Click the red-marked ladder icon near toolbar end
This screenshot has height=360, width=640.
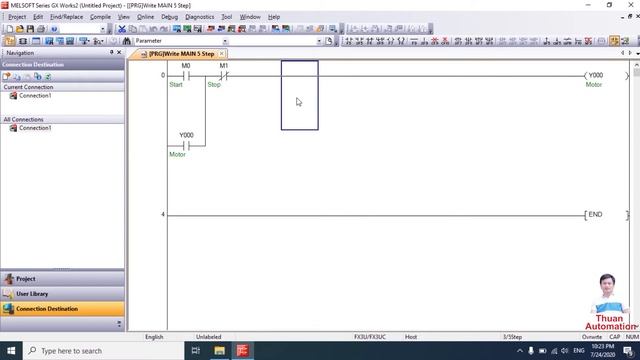[588, 41]
